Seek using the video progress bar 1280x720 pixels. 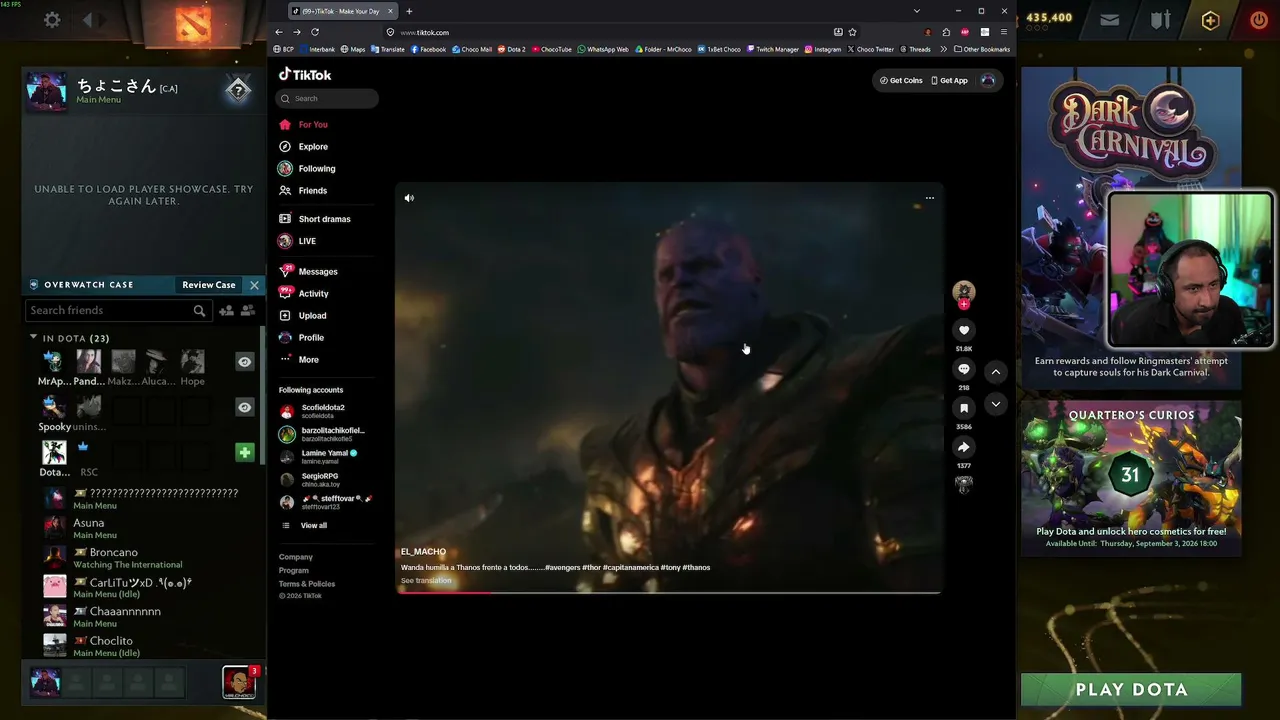pos(669,592)
